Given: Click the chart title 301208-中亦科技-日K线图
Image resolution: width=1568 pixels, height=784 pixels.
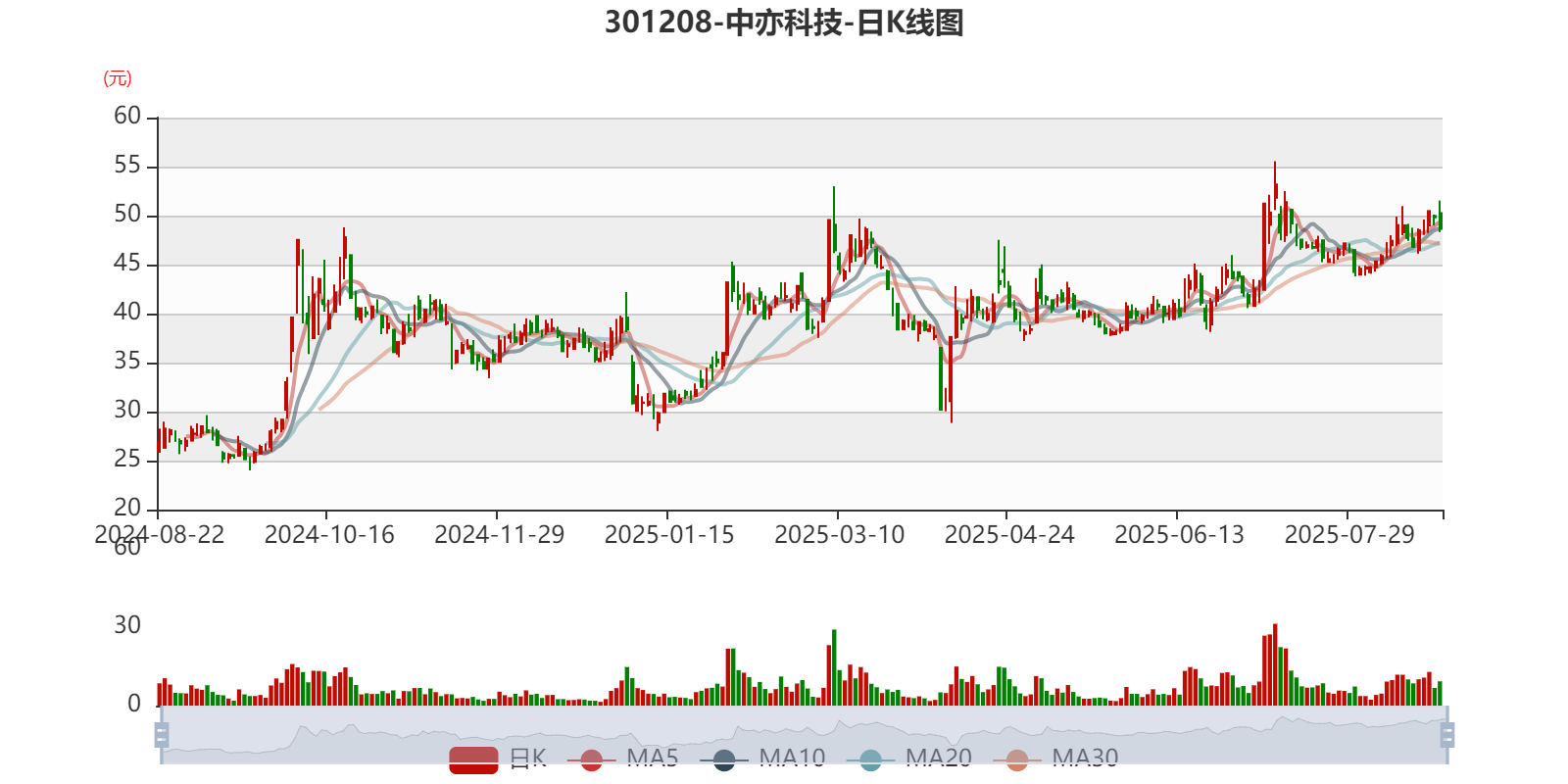Looking at the screenshot, I should tap(784, 23).
